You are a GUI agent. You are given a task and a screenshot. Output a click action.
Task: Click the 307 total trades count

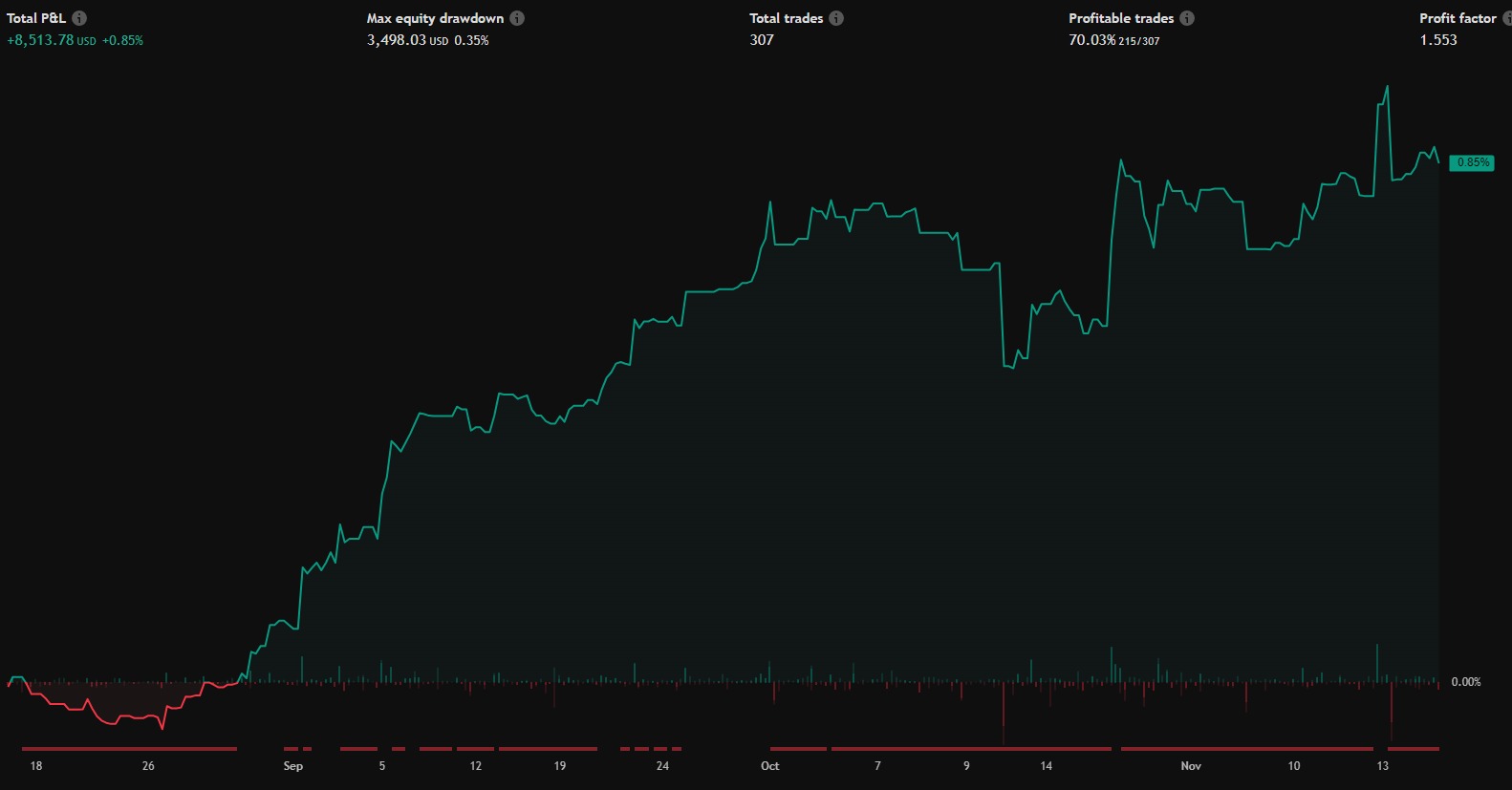762,40
